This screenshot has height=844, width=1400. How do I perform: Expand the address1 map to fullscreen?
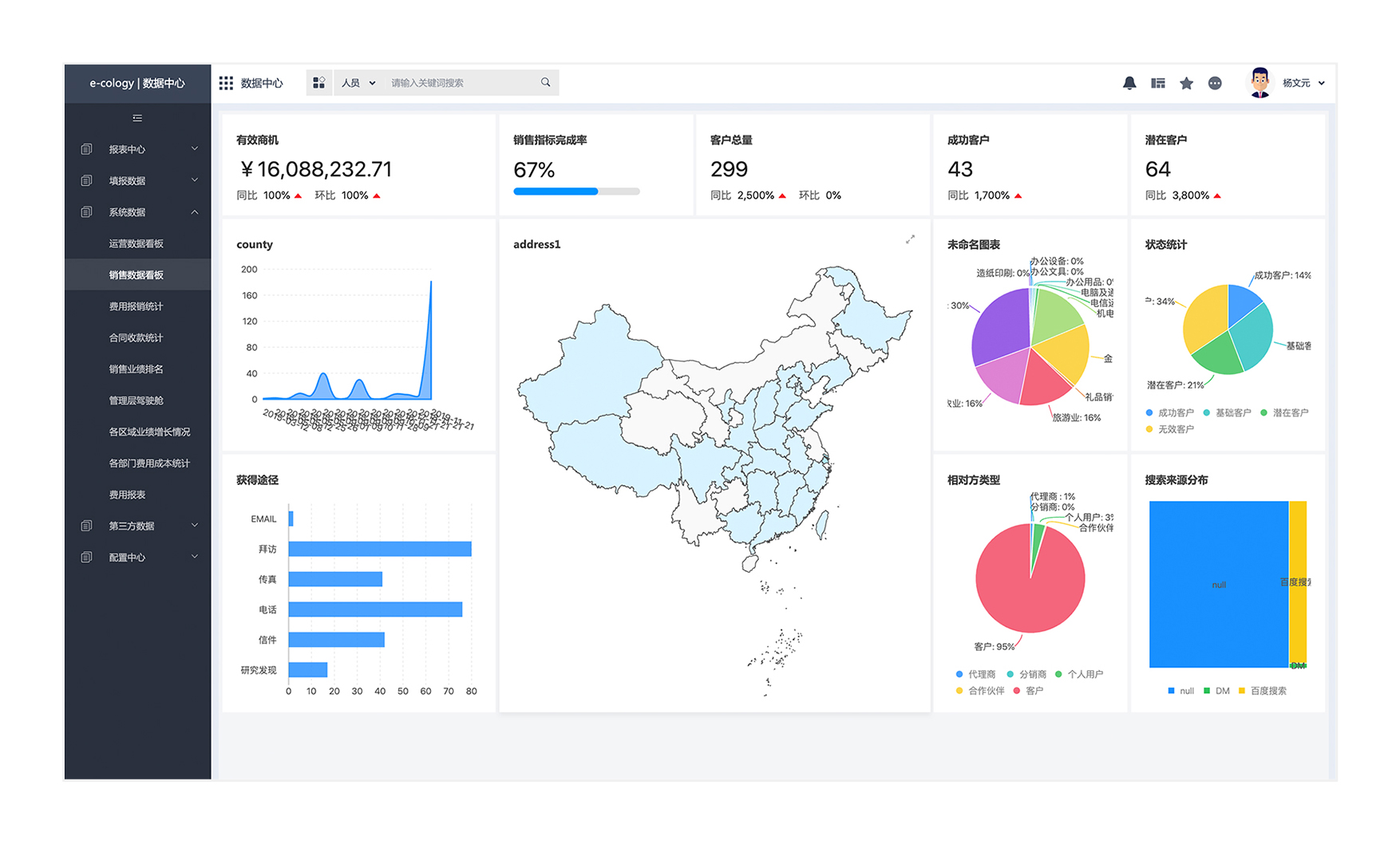910,239
